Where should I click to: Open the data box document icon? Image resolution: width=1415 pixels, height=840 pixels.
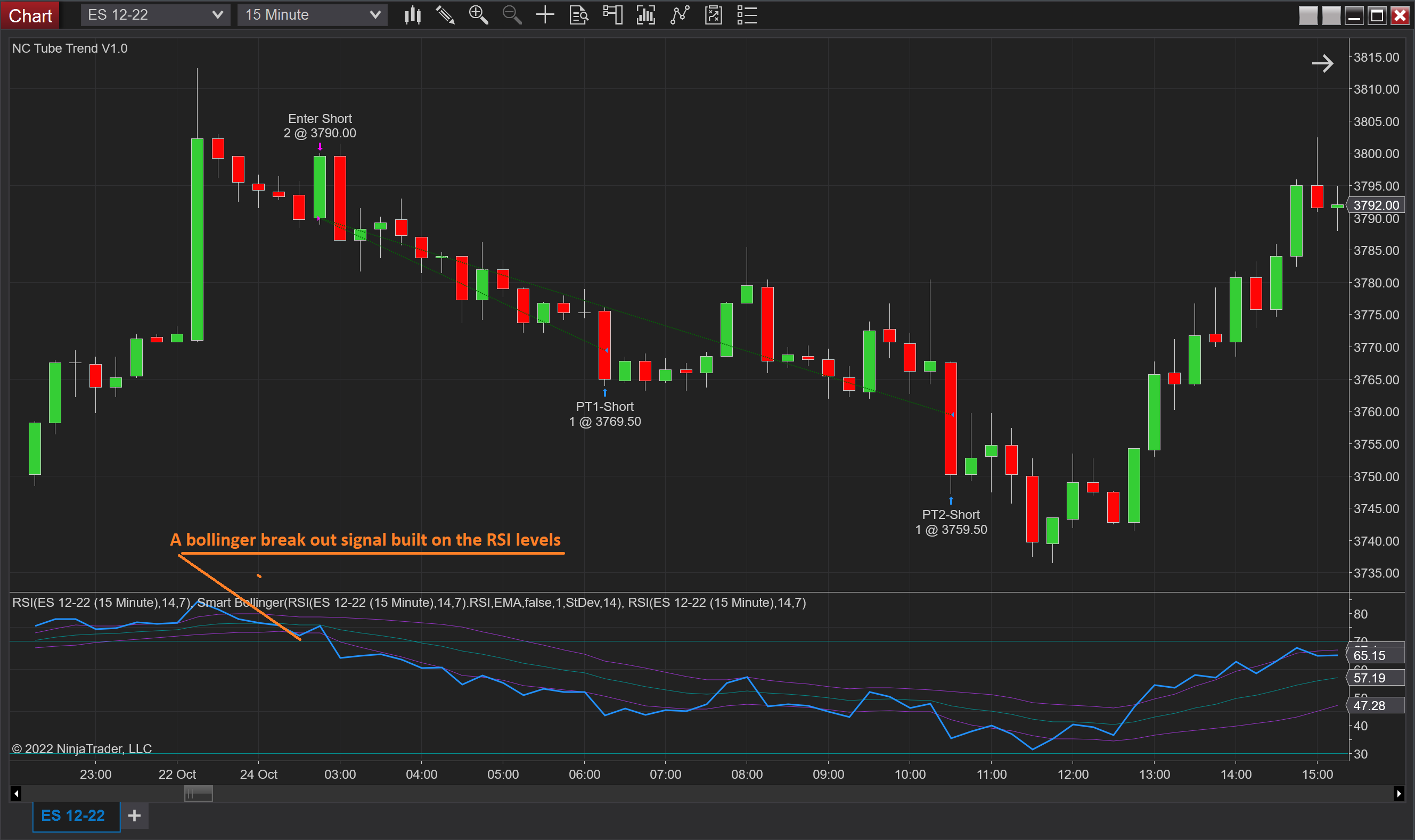579,15
